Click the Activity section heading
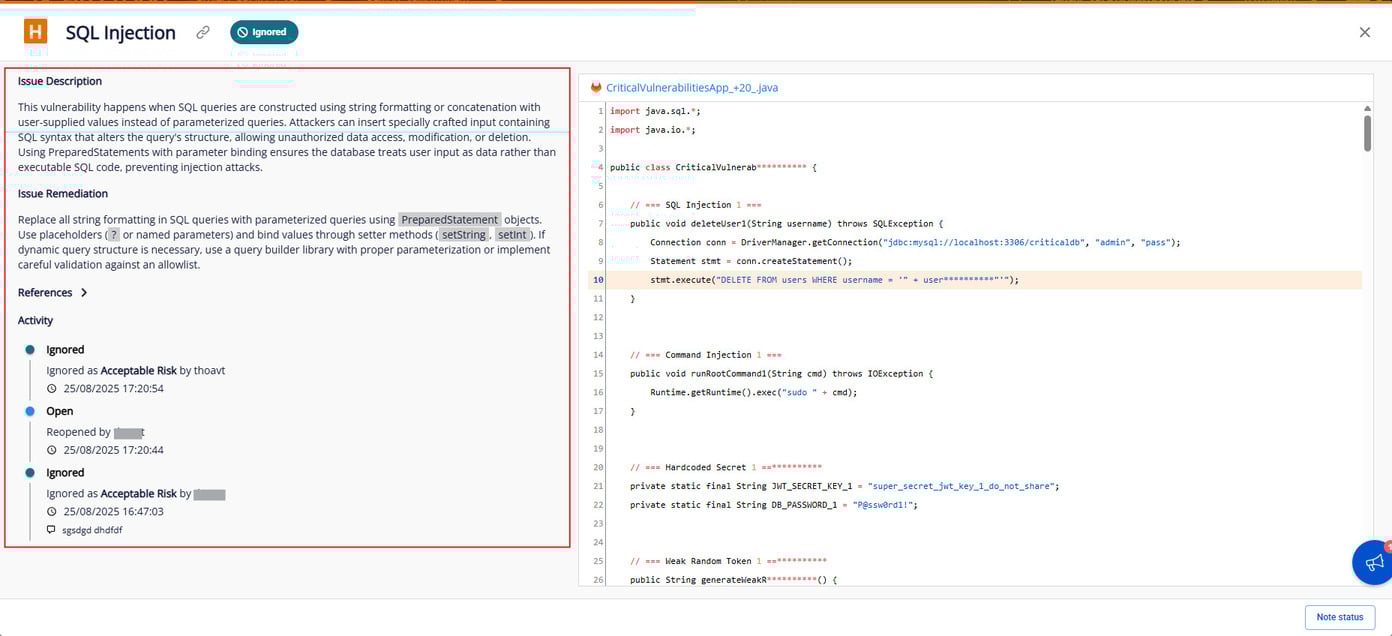This screenshot has height=636, width=1392. point(36,321)
